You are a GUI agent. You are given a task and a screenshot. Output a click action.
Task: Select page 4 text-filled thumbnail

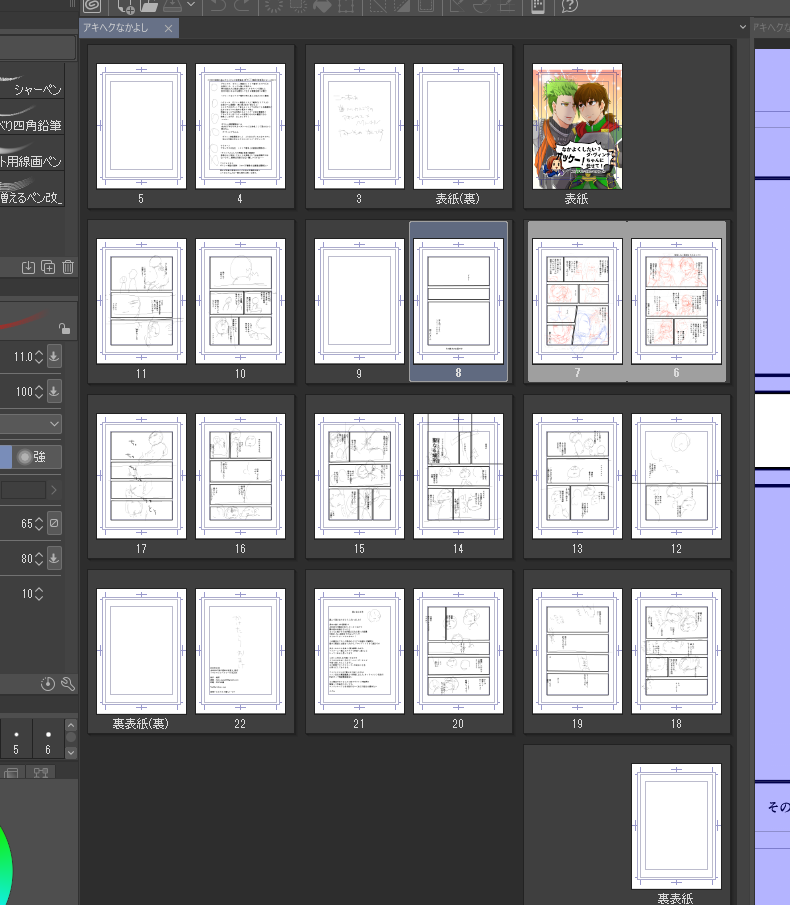240,126
